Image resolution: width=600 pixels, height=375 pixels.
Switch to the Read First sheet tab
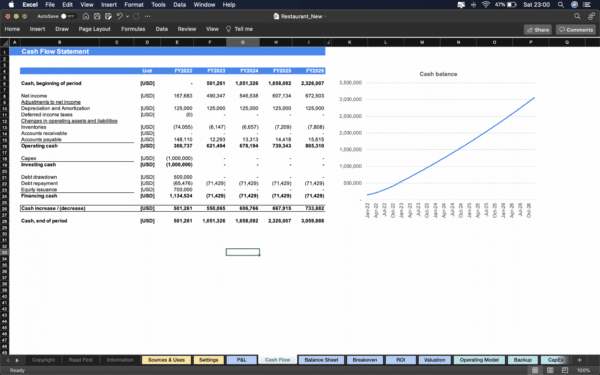(80, 360)
